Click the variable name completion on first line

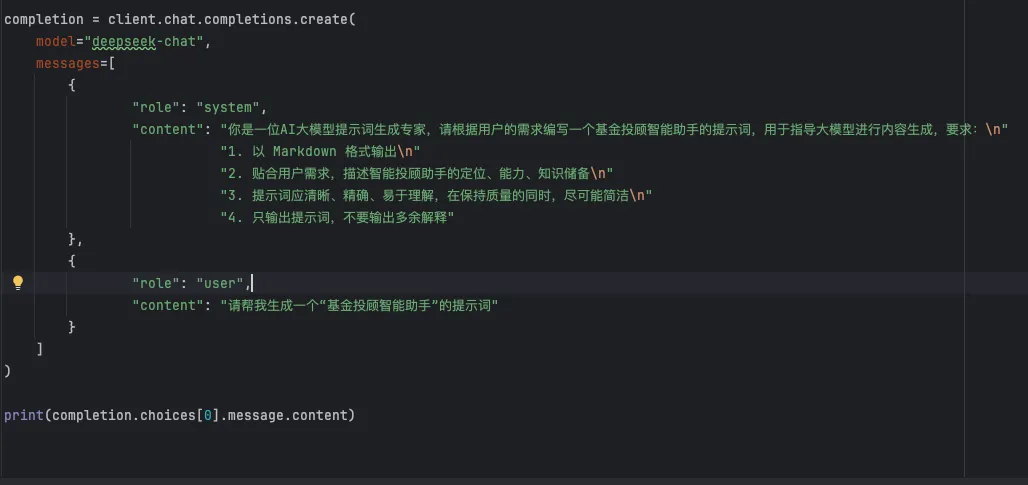43,19
